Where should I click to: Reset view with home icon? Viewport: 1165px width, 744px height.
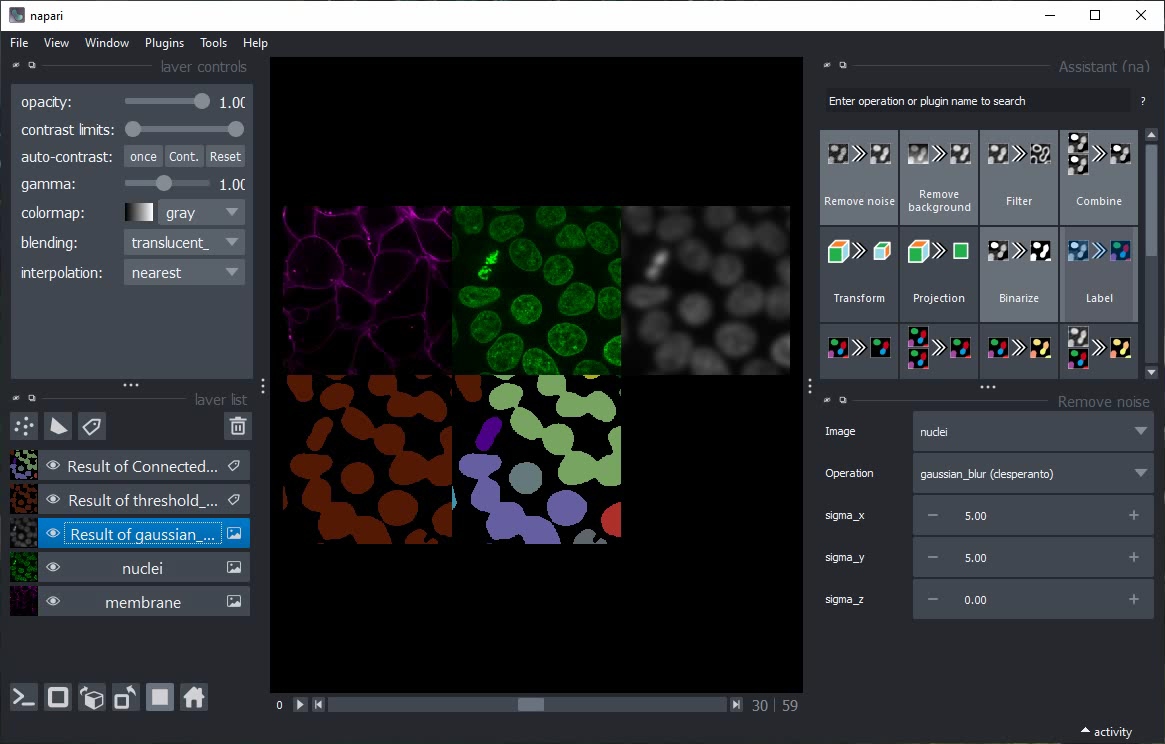(194, 697)
